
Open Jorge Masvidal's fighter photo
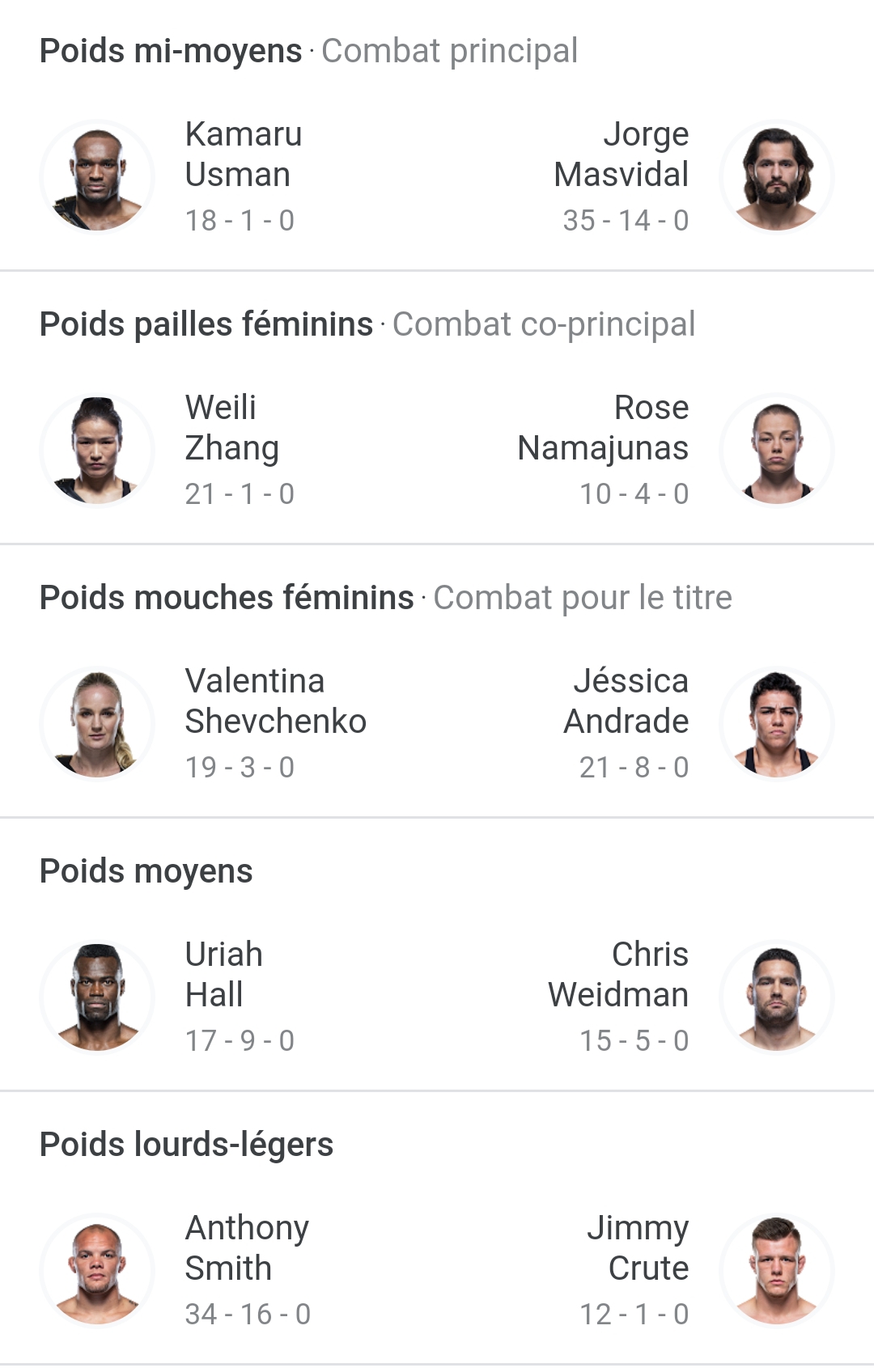pos(777,176)
